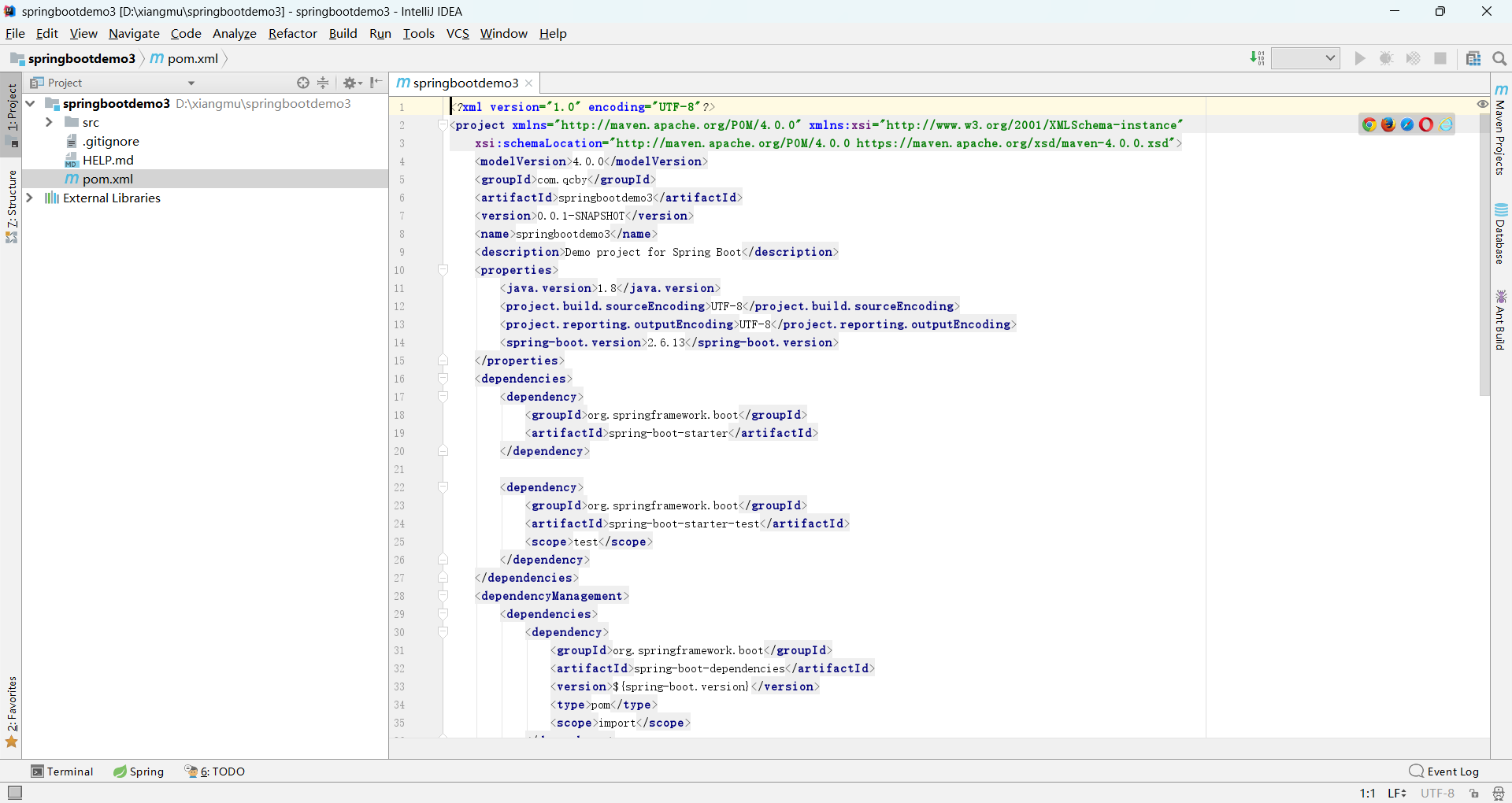Click the Collapse All icon in Project panel
1512x803 pixels.
[x=323, y=83]
